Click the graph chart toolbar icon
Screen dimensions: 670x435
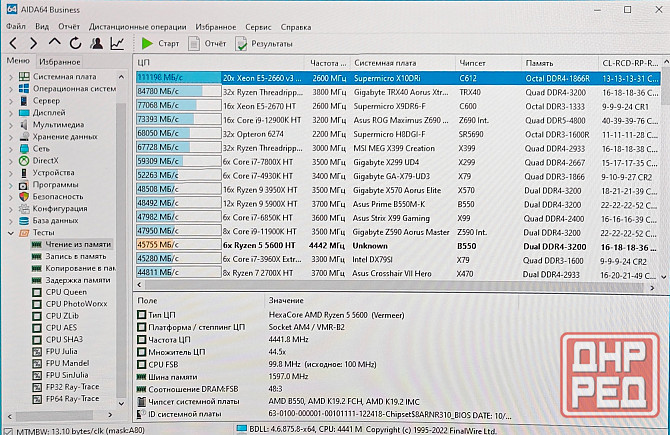pyautogui.click(x=118, y=43)
